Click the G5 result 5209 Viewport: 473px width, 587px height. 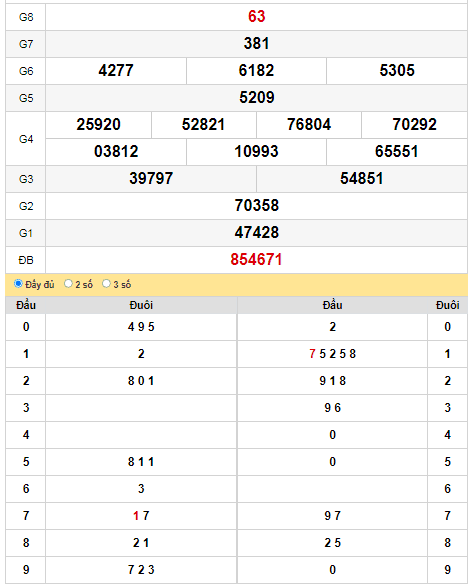[257, 97]
